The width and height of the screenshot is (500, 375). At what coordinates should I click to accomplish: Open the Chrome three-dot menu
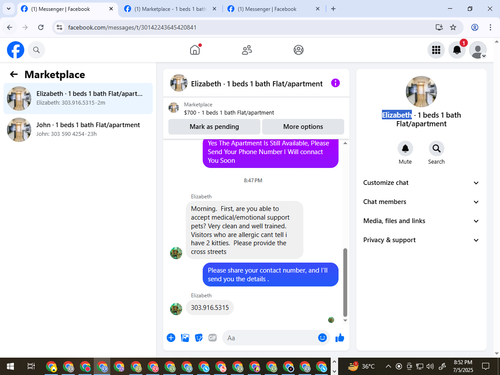tap(490, 27)
